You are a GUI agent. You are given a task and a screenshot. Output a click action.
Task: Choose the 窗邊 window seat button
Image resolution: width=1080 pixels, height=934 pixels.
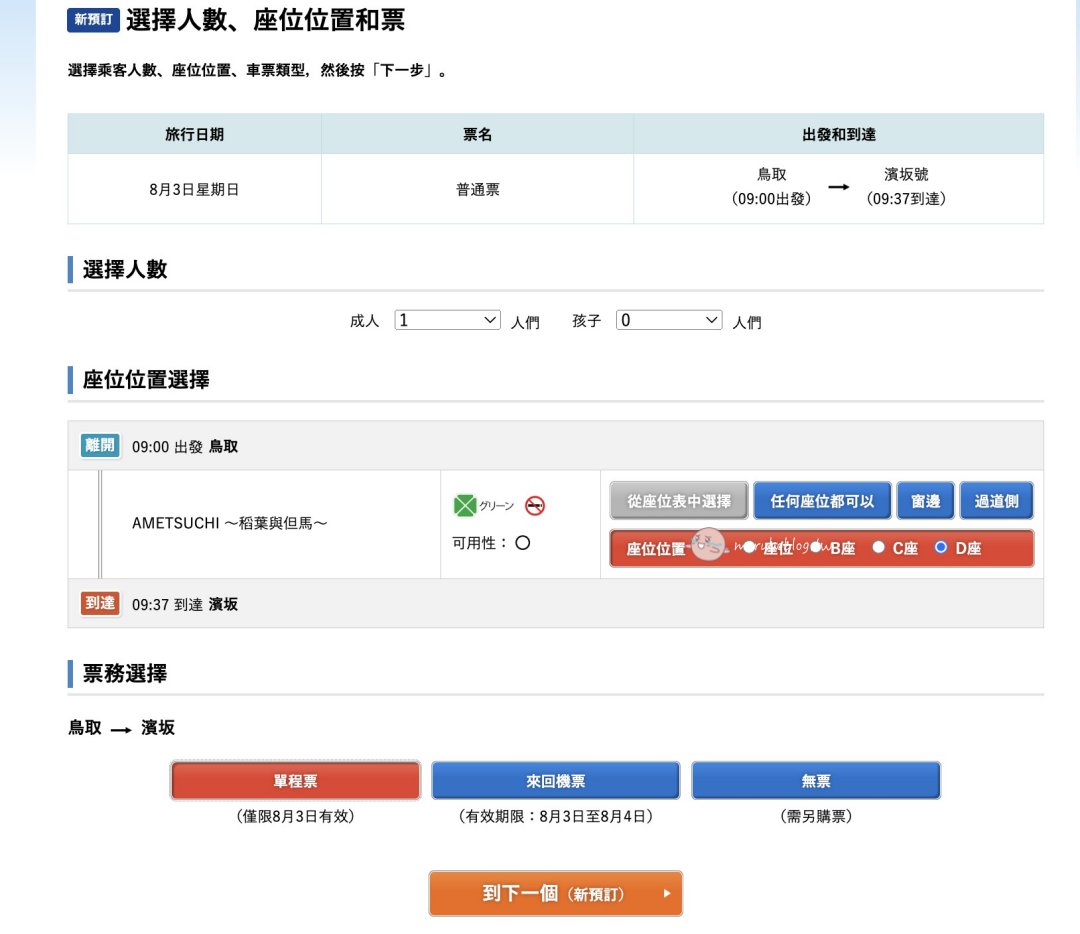coord(926,501)
